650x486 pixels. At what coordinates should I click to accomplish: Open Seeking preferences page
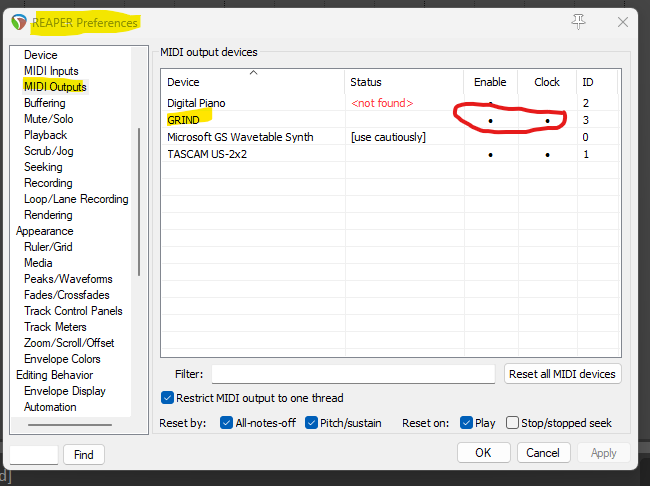43,167
